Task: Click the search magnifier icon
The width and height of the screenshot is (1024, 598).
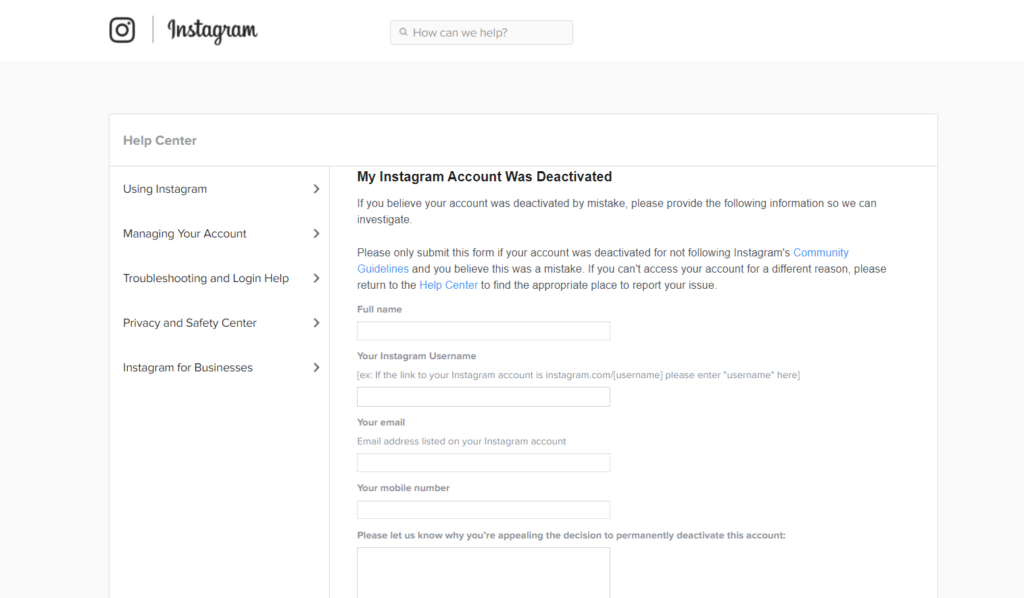Action: [404, 32]
